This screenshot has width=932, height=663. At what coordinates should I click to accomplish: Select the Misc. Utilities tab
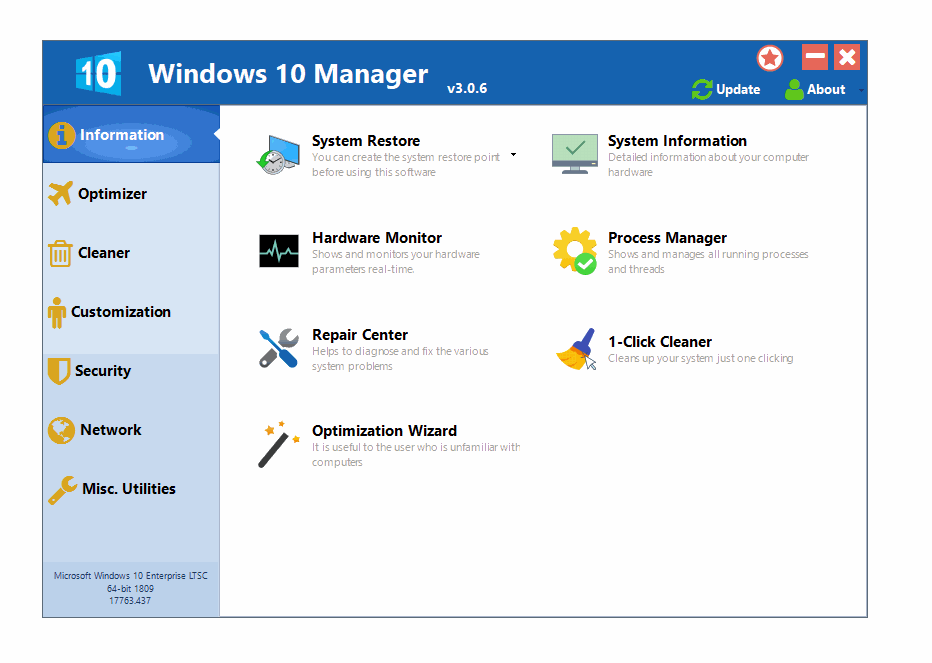131,488
